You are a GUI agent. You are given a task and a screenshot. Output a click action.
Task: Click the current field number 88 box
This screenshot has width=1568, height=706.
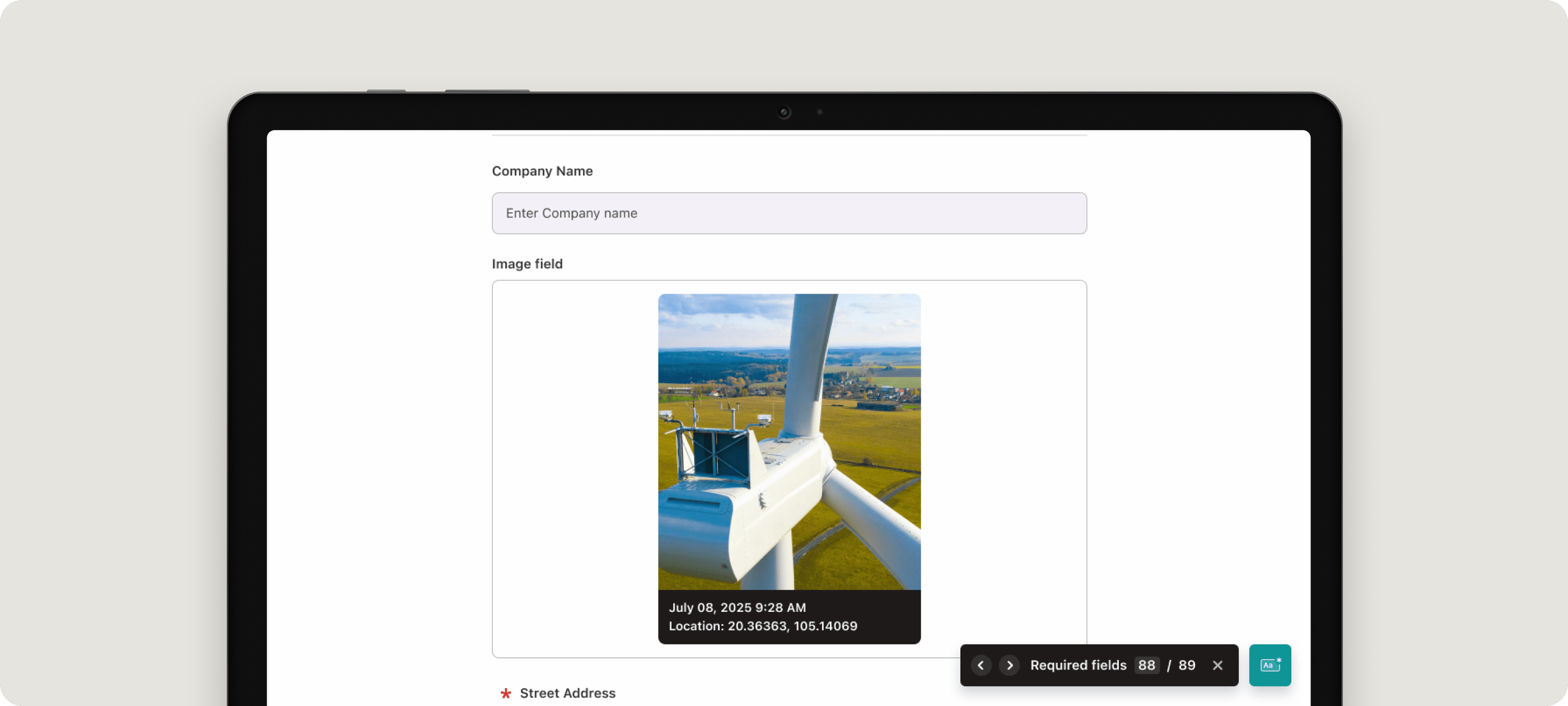[1146, 665]
